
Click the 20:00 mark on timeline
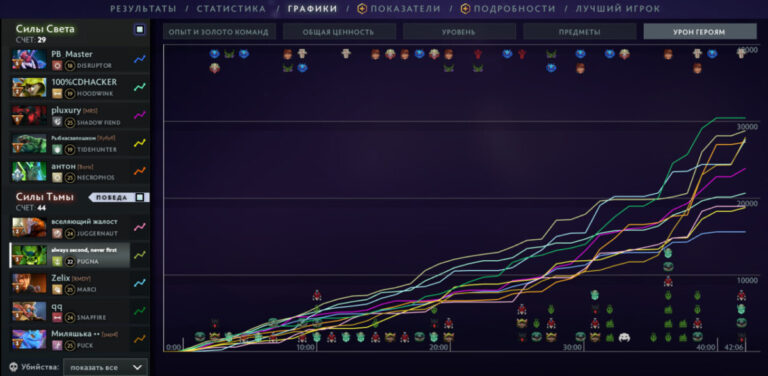439,347
